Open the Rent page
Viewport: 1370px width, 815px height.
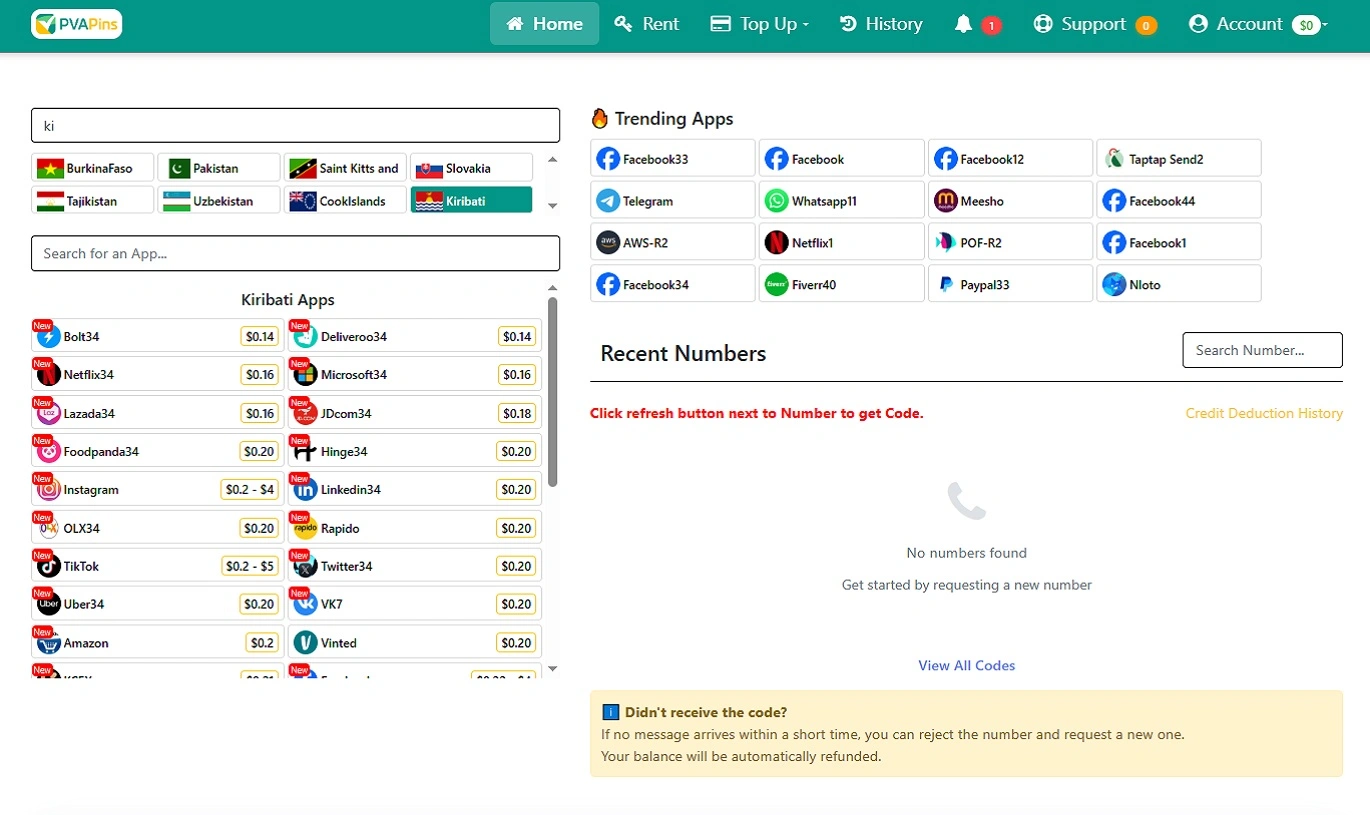(647, 24)
